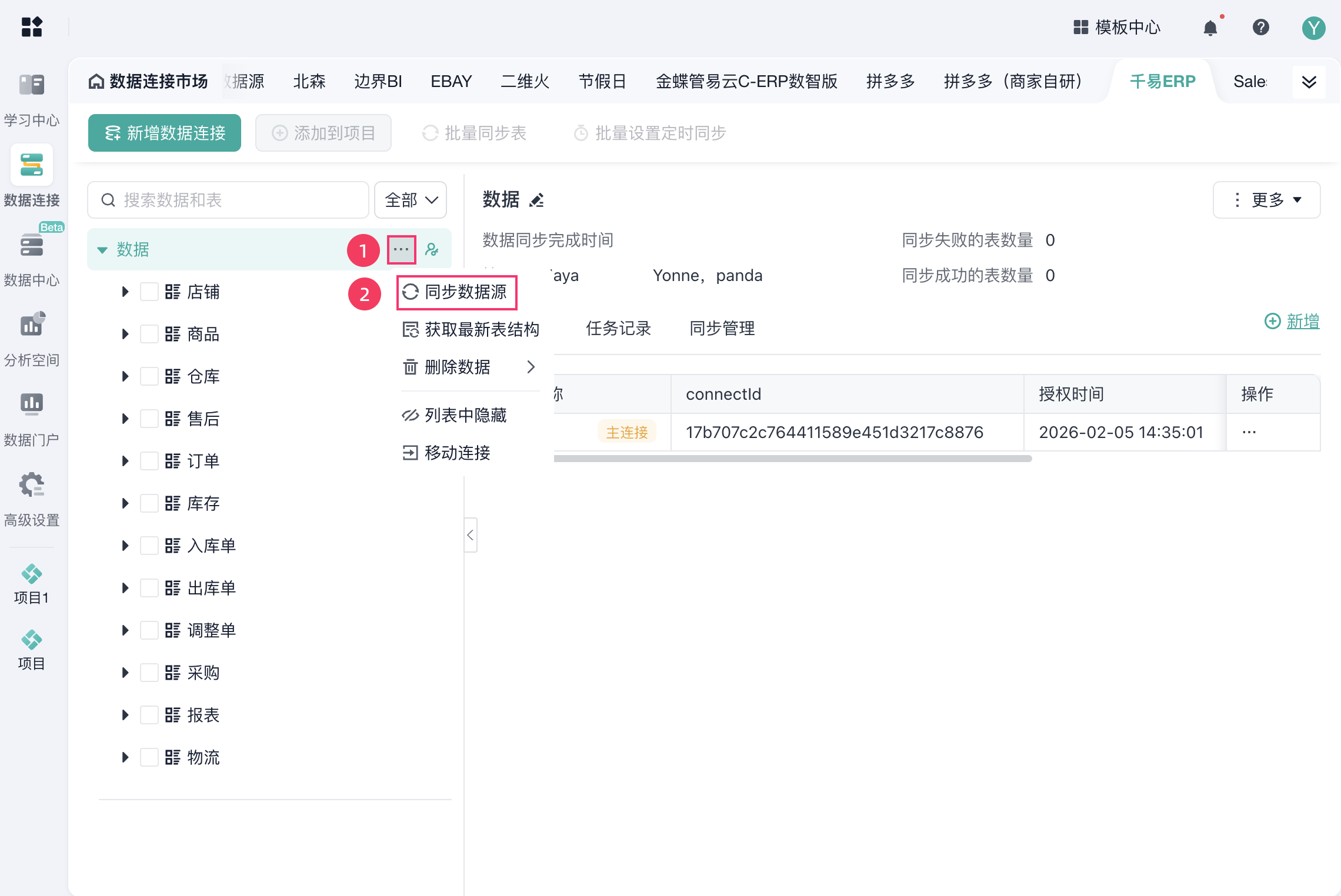Switch to the 节假日 tab
Viewport: 1341px width, 896px height.
pos(603,81)
